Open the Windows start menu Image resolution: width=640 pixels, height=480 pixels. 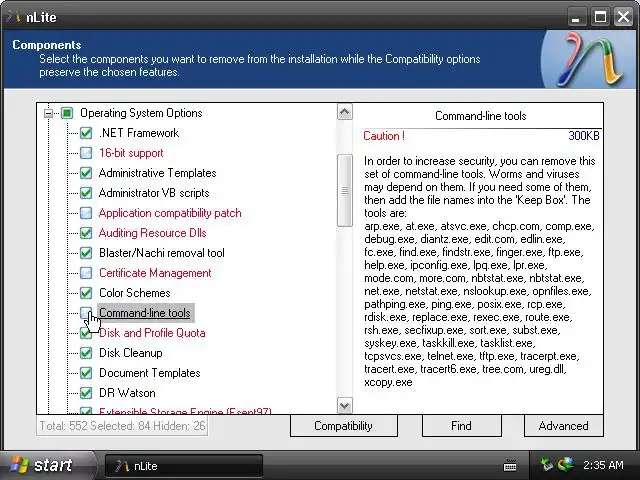coord(45,466)
